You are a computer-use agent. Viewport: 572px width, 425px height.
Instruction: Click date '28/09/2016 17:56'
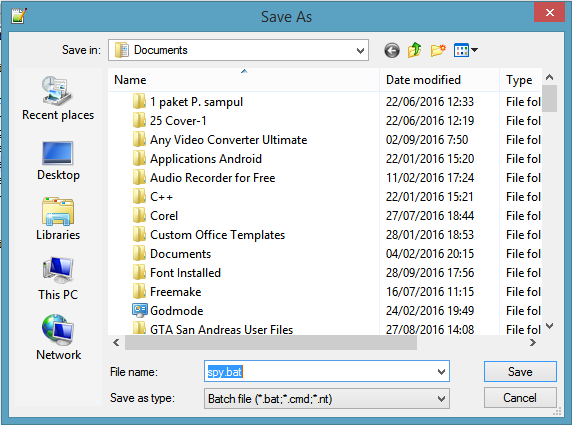click(x=430, y=273)
